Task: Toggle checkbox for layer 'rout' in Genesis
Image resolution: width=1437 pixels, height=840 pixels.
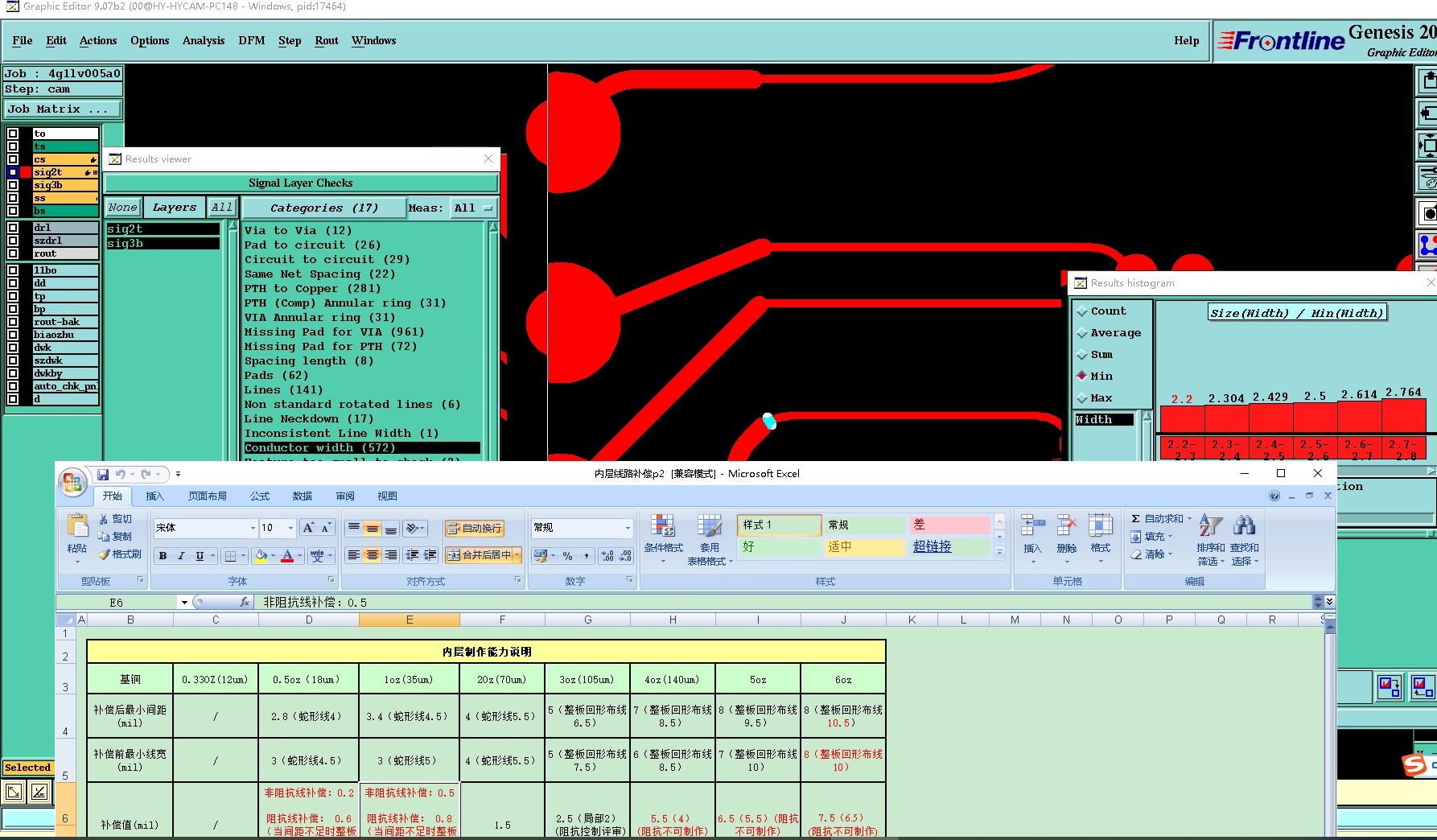Action: coord(13,253)
